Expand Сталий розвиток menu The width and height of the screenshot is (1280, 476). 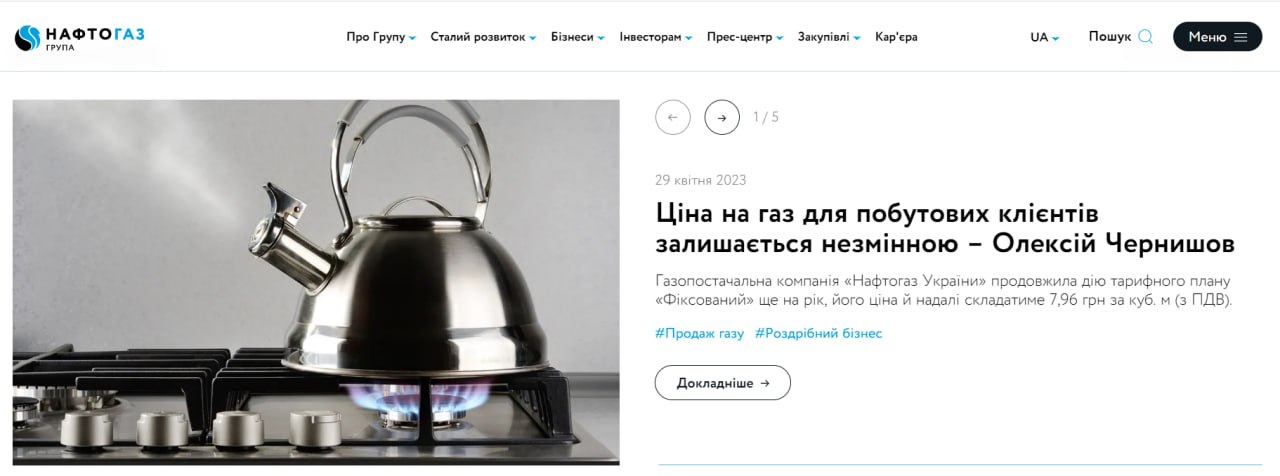(483, 37)
